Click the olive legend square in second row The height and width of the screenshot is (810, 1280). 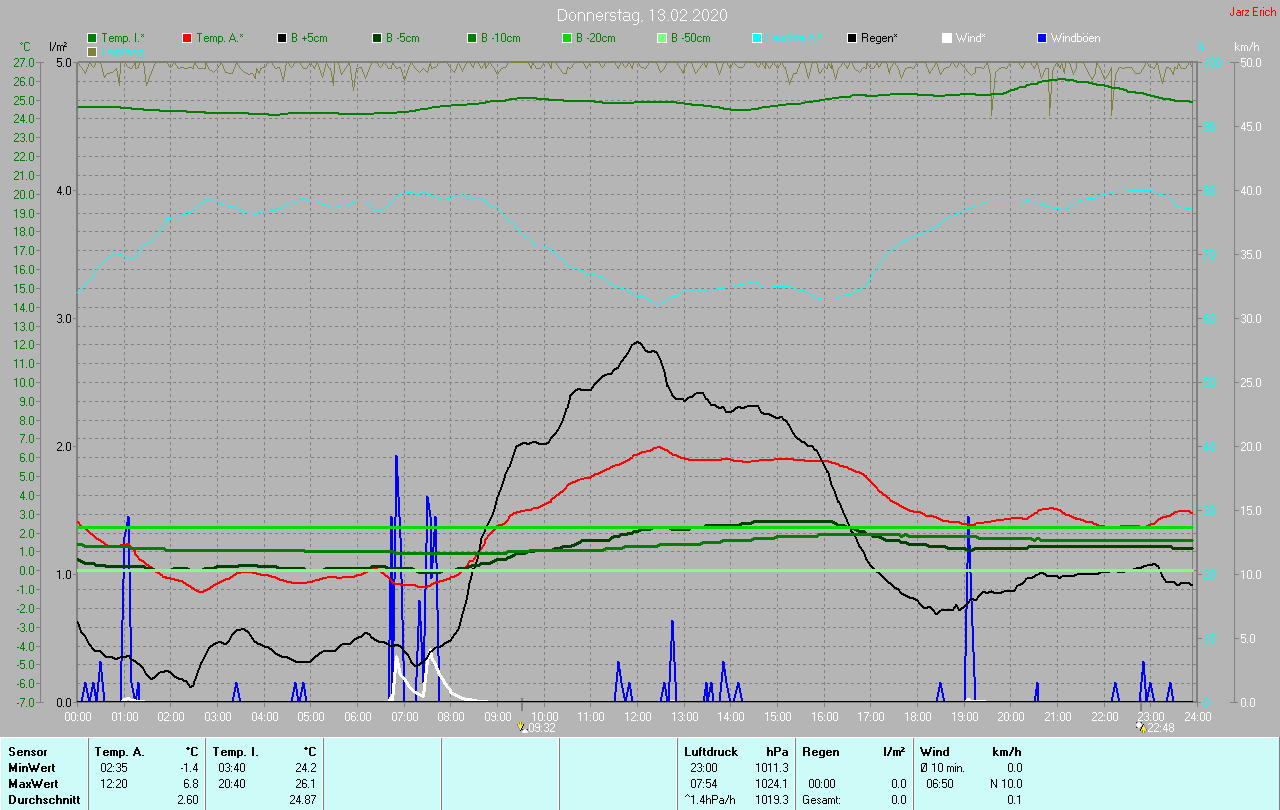[x=93, y=51]
